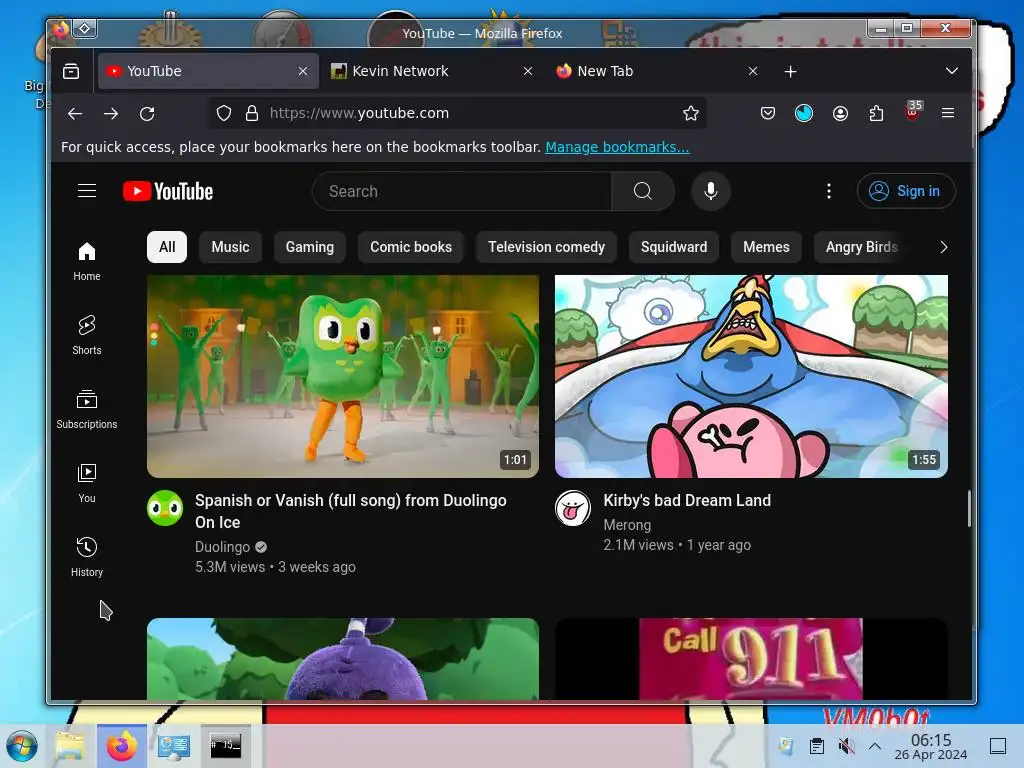Open You section in sidebar
The width and height of the screenshot is (1024, 768).
point(87,483)
